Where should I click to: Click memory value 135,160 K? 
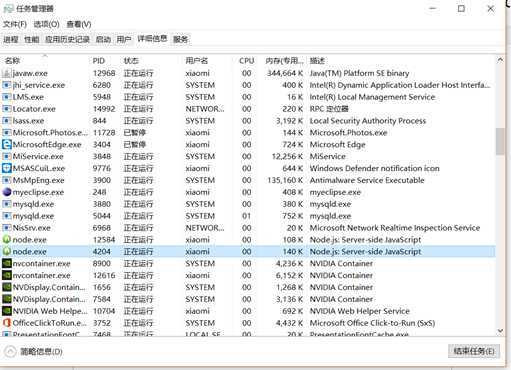click(285, 180)
